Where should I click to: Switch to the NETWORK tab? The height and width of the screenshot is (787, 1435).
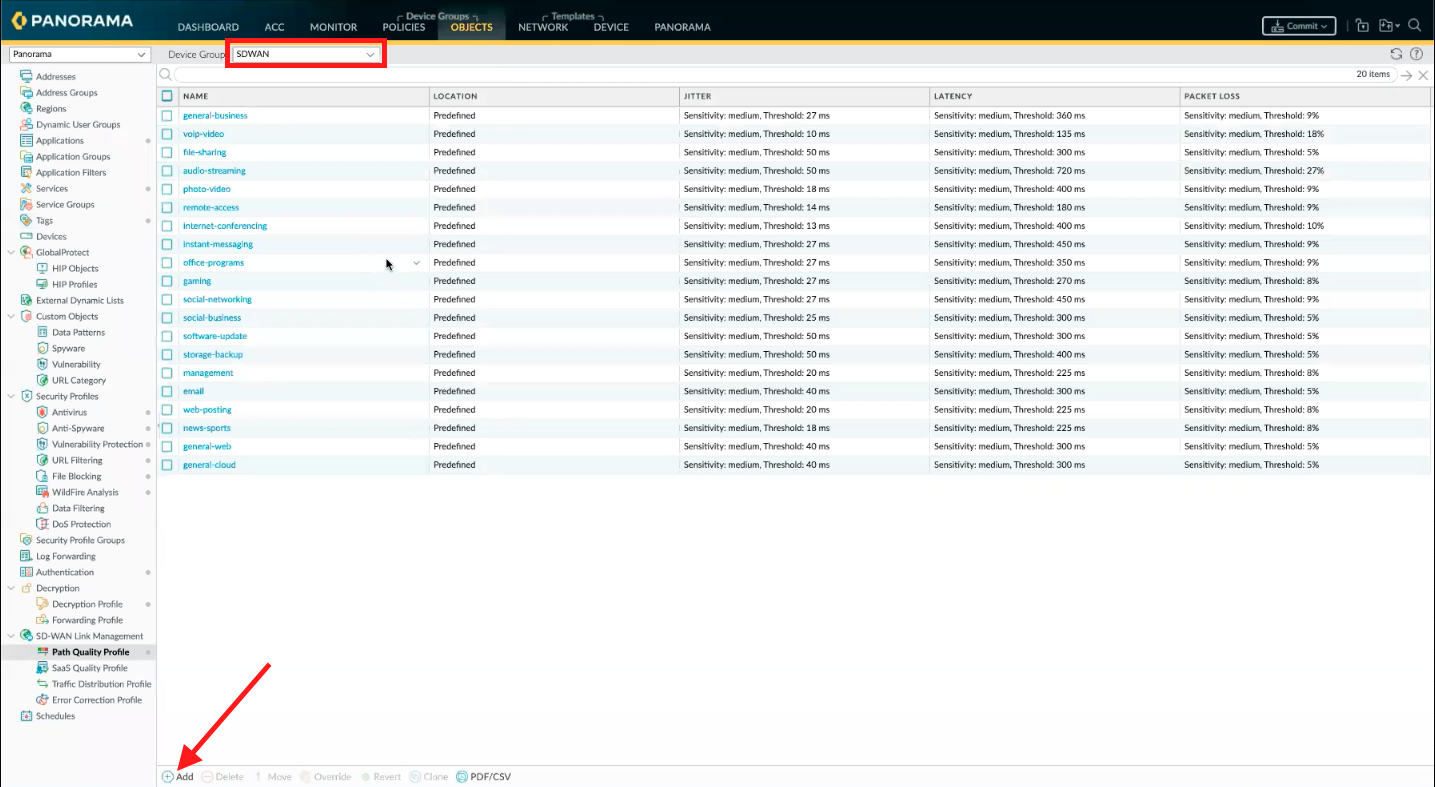point(543,27)
